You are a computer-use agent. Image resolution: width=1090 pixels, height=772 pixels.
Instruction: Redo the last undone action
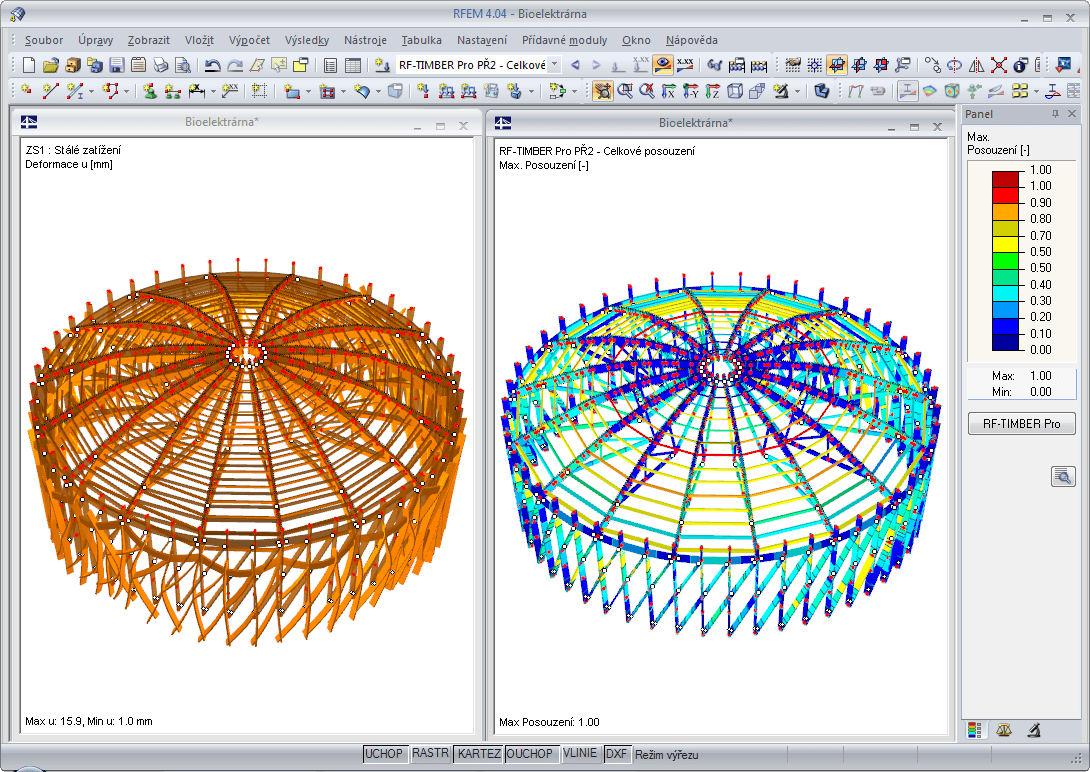pyautogui.click(x=235, y=65)
